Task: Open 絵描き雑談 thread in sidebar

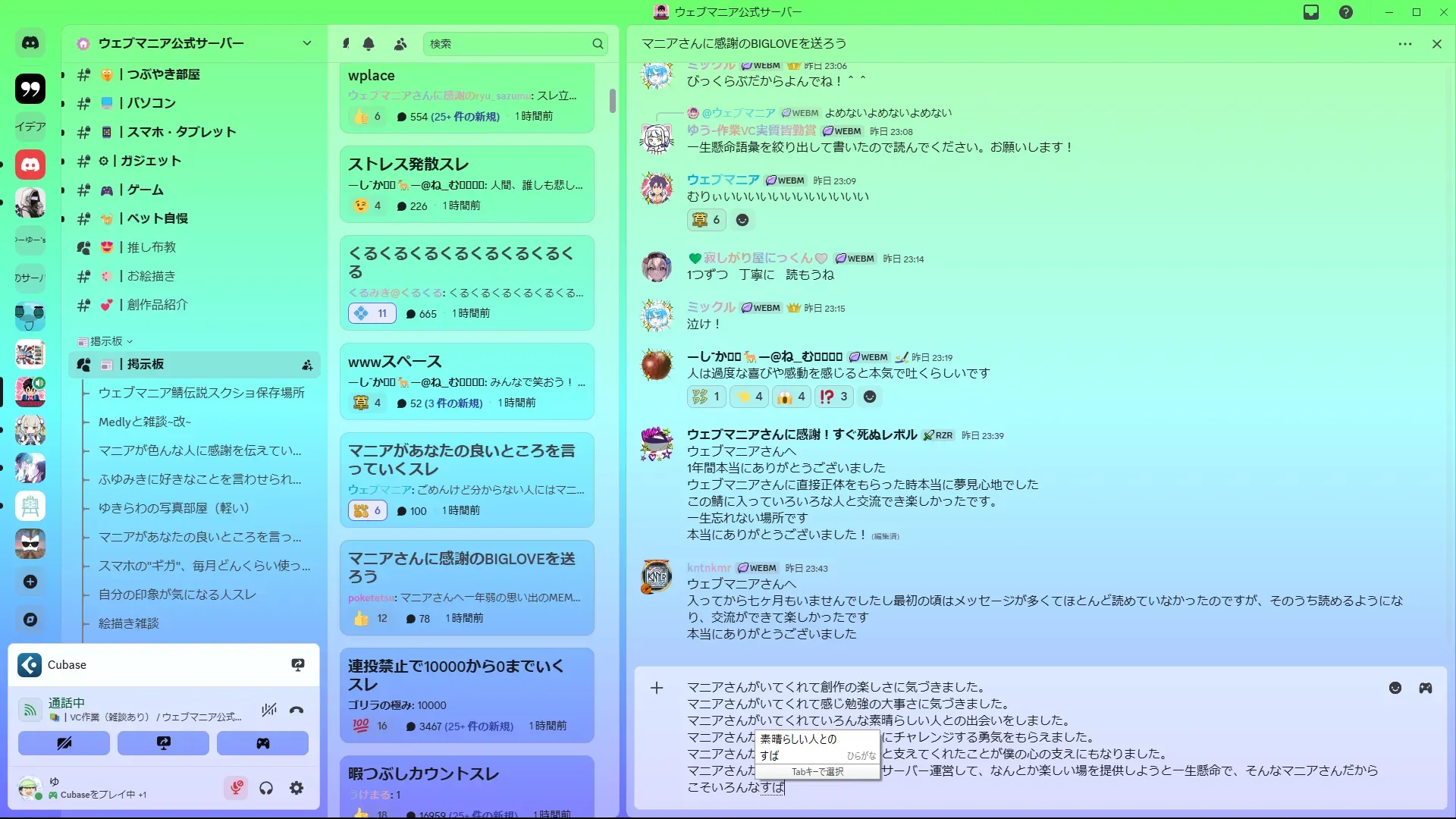Action: pos(129,623)
